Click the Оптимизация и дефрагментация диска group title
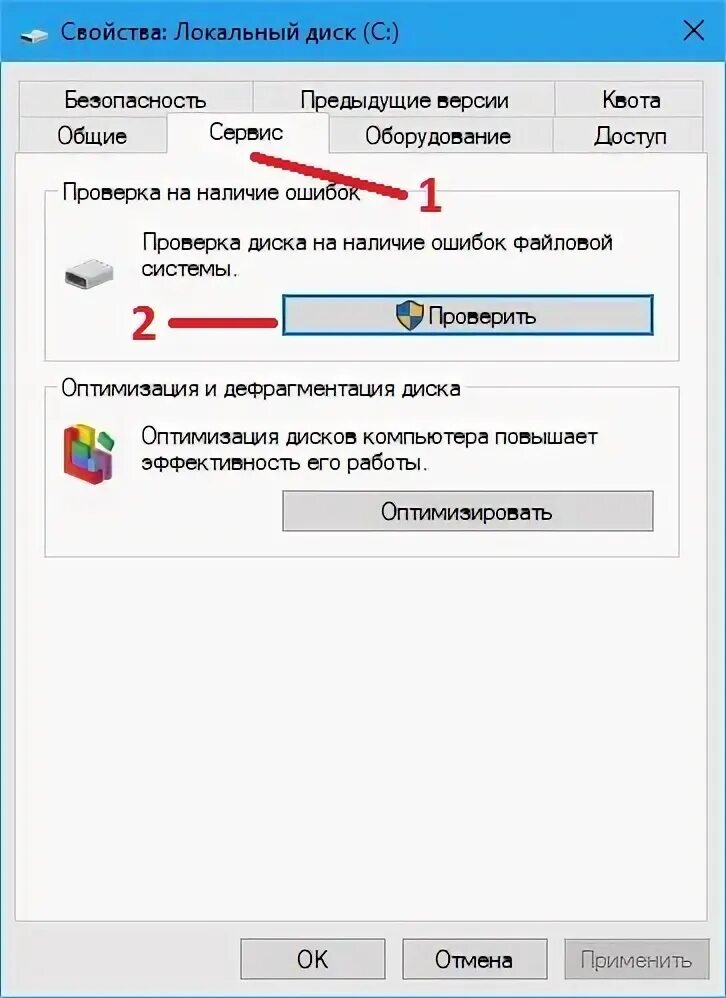The height and width of the screenshot is (998, 726). pos(261,388)
